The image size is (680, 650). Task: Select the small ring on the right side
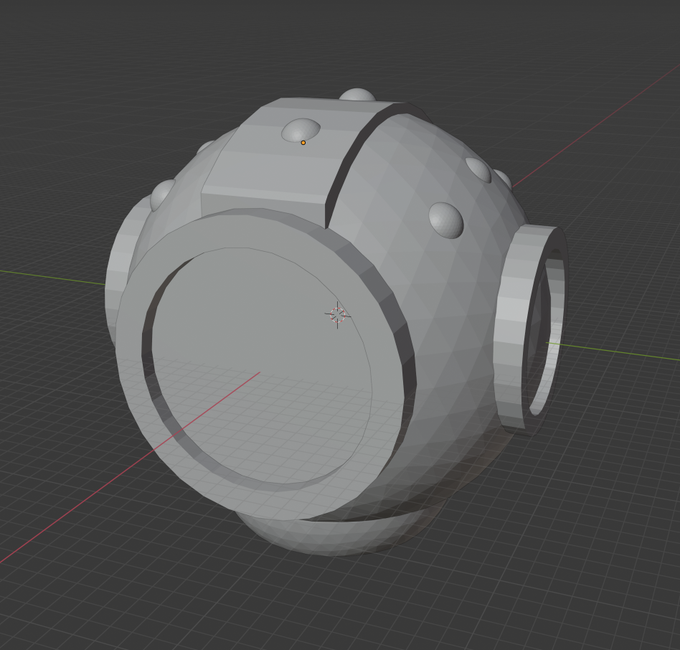point(533,328)
